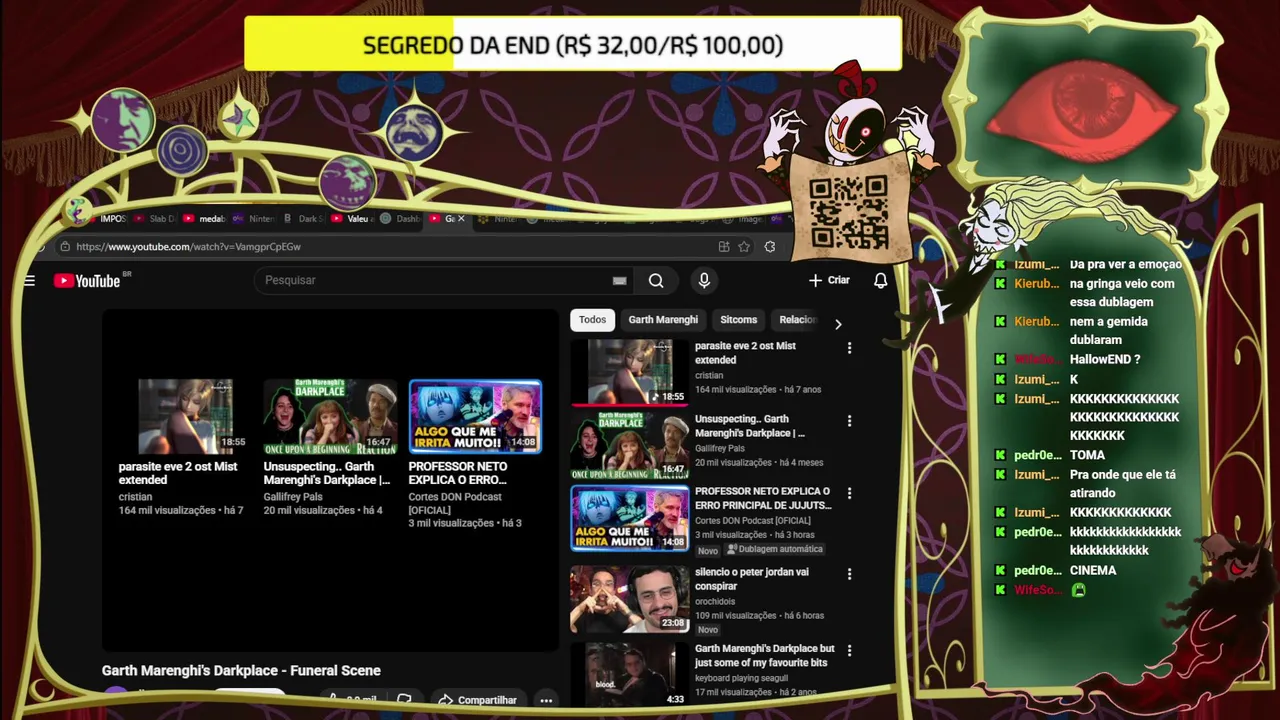Click chat message Pra onde que ele tá atirando

tap(1123, 484)
